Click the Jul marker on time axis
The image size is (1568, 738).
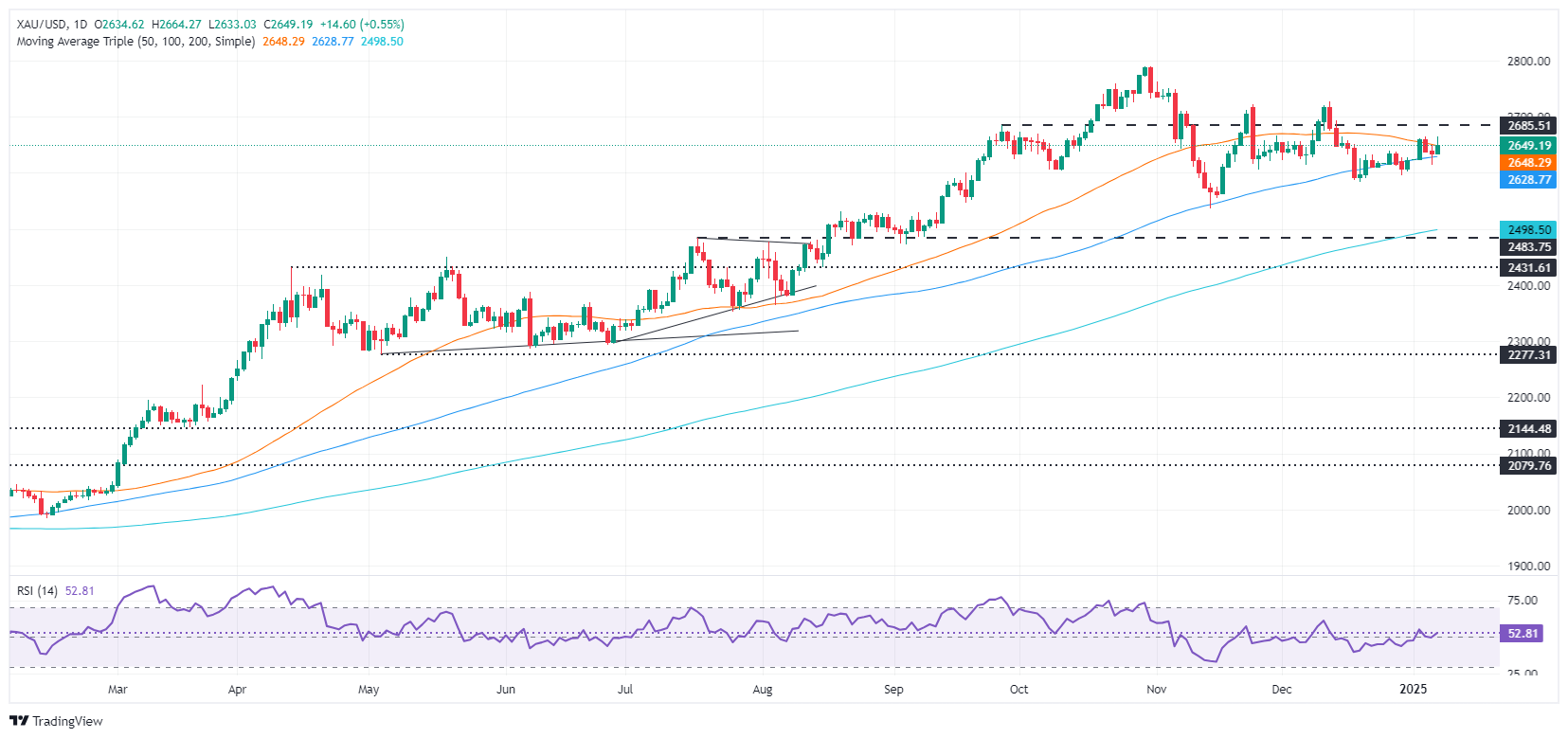tap(625, 690)
